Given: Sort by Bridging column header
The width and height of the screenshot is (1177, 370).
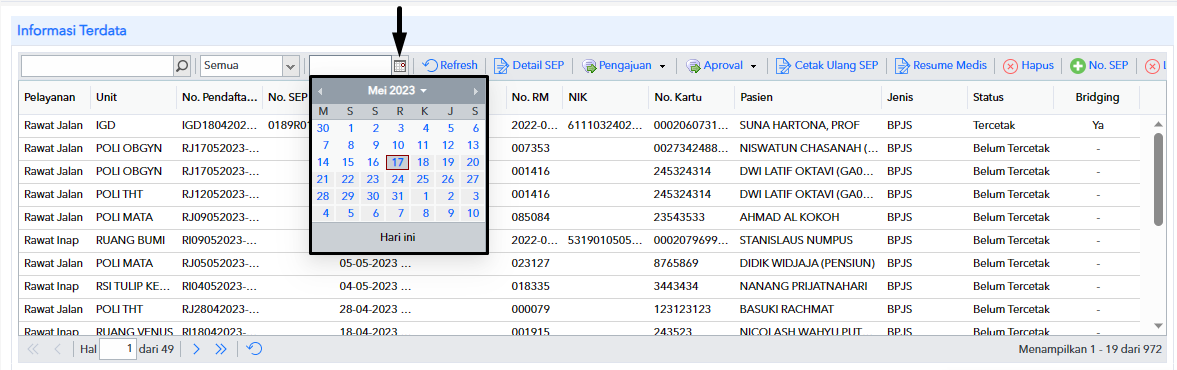Looking at the screenshot, I should (1097, 98).
